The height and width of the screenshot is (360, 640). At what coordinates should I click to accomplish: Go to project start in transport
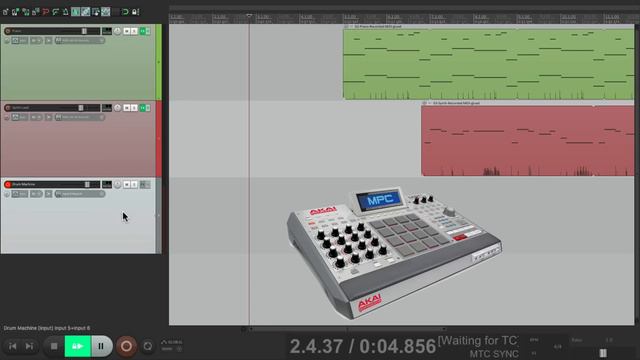13,346
